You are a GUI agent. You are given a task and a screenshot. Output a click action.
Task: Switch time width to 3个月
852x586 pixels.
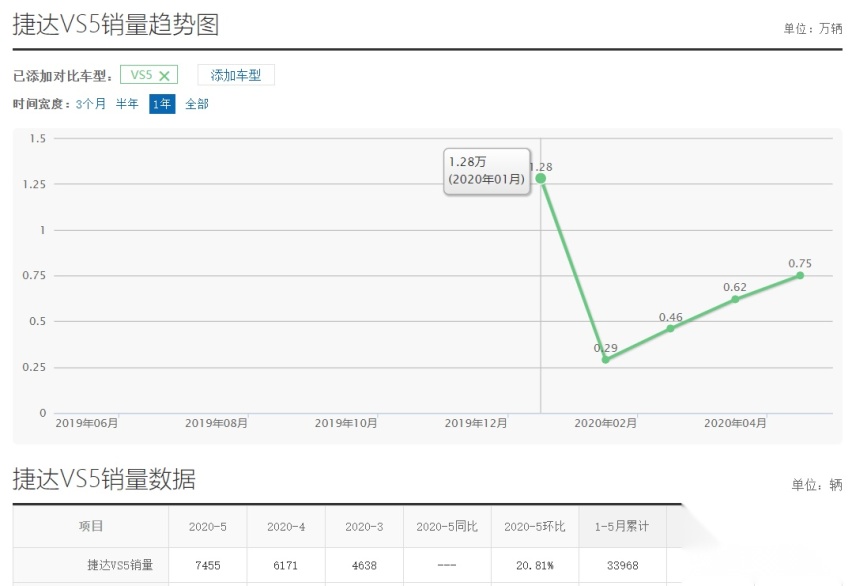pyautogui.click(x=91, y=104)
